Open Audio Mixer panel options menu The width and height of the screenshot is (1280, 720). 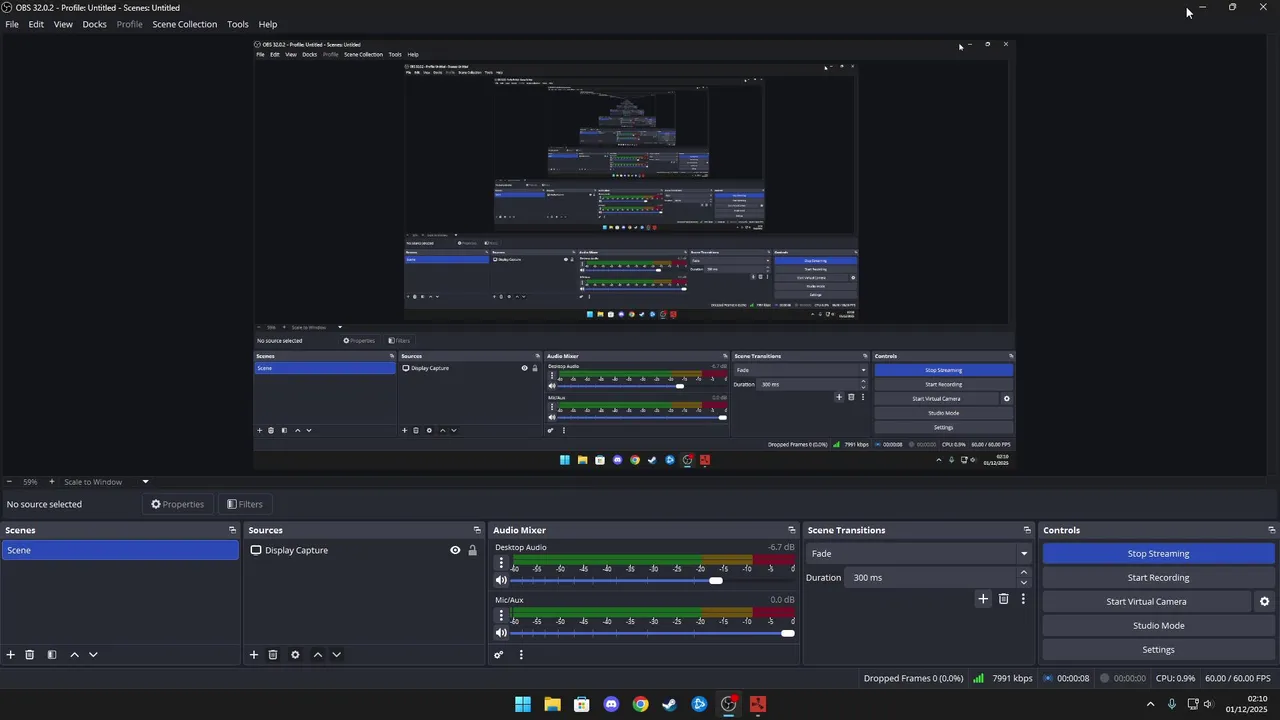[x=521, y=655]
